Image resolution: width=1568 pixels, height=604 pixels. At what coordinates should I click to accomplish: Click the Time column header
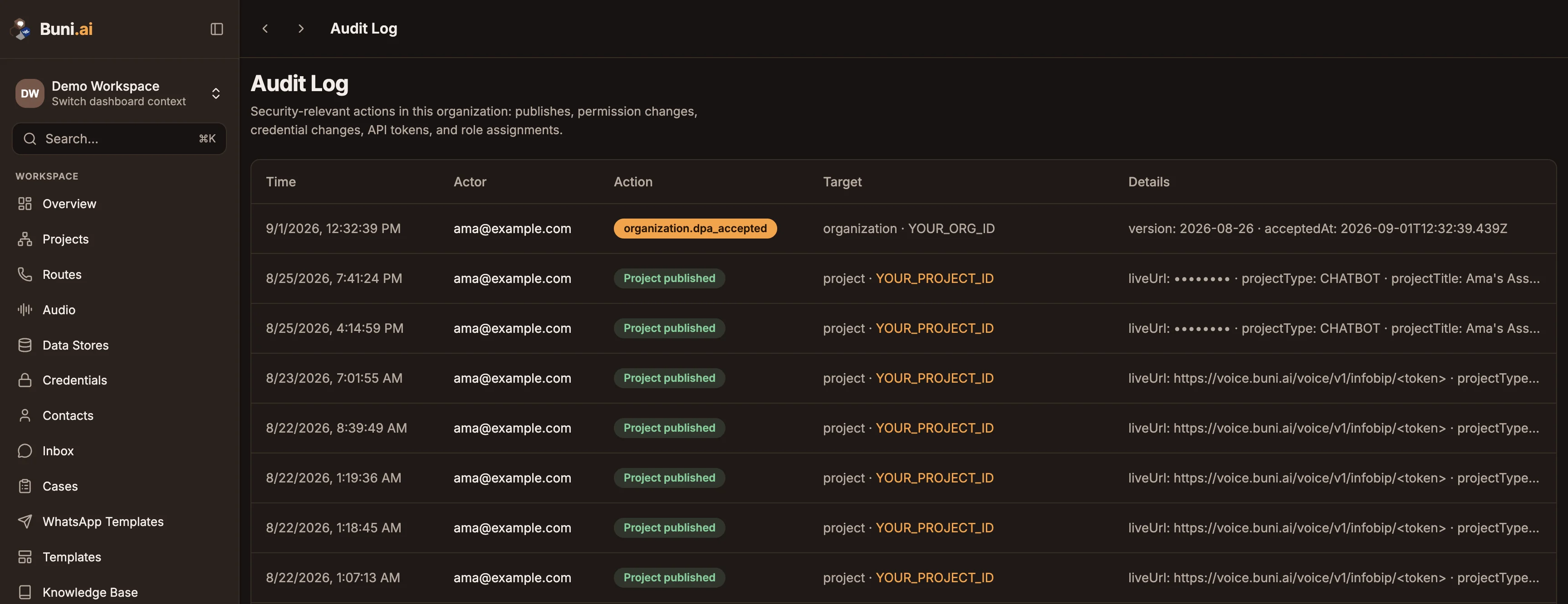(280, 182)
